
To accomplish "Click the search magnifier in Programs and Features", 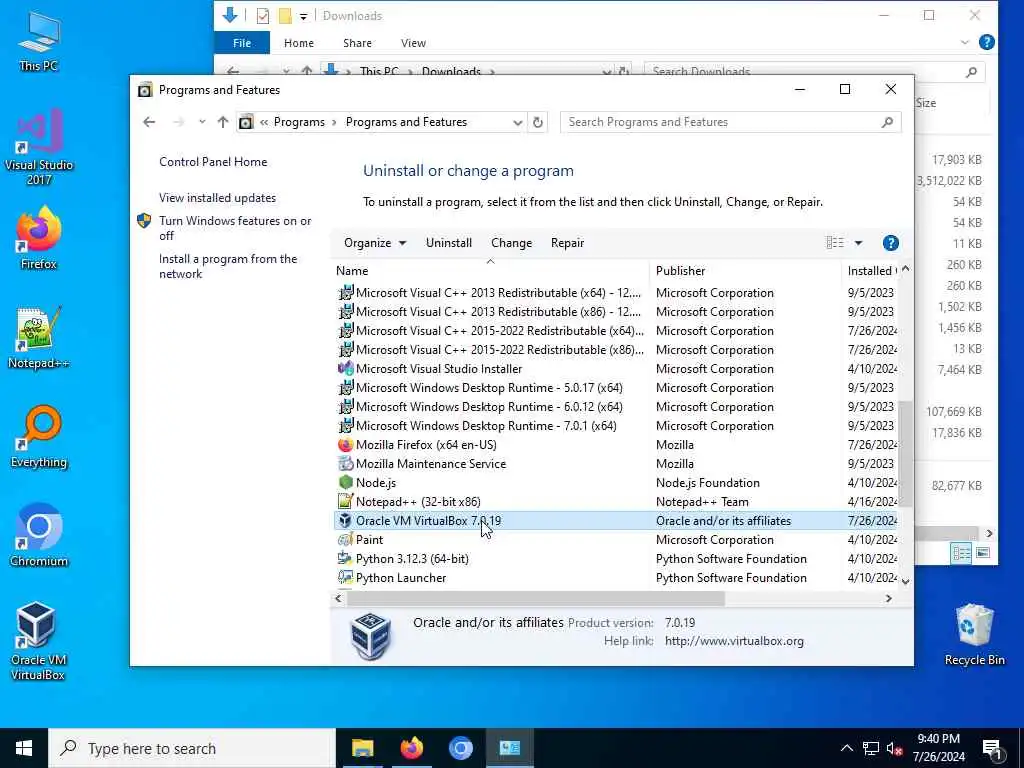I will coord(887,122).
